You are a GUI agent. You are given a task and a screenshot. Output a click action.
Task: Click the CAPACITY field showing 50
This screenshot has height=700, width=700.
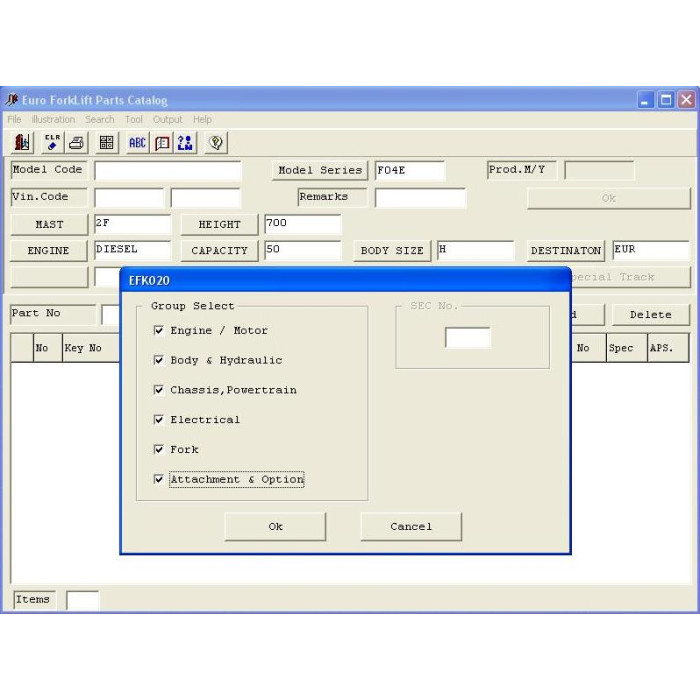coord(303,250)
